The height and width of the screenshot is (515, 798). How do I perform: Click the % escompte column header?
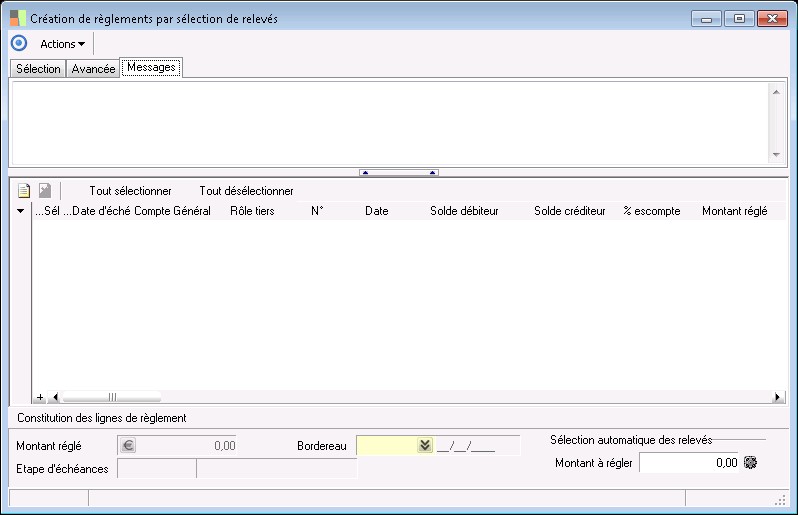652,211
